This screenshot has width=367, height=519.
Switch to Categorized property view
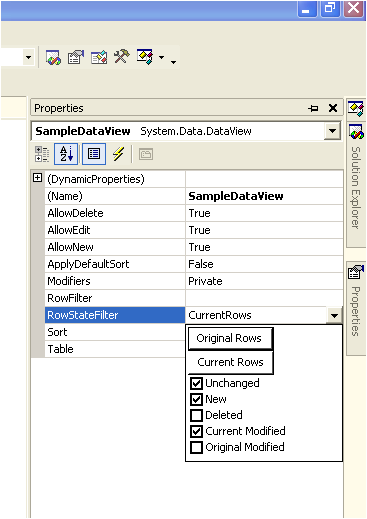point(42,154)
